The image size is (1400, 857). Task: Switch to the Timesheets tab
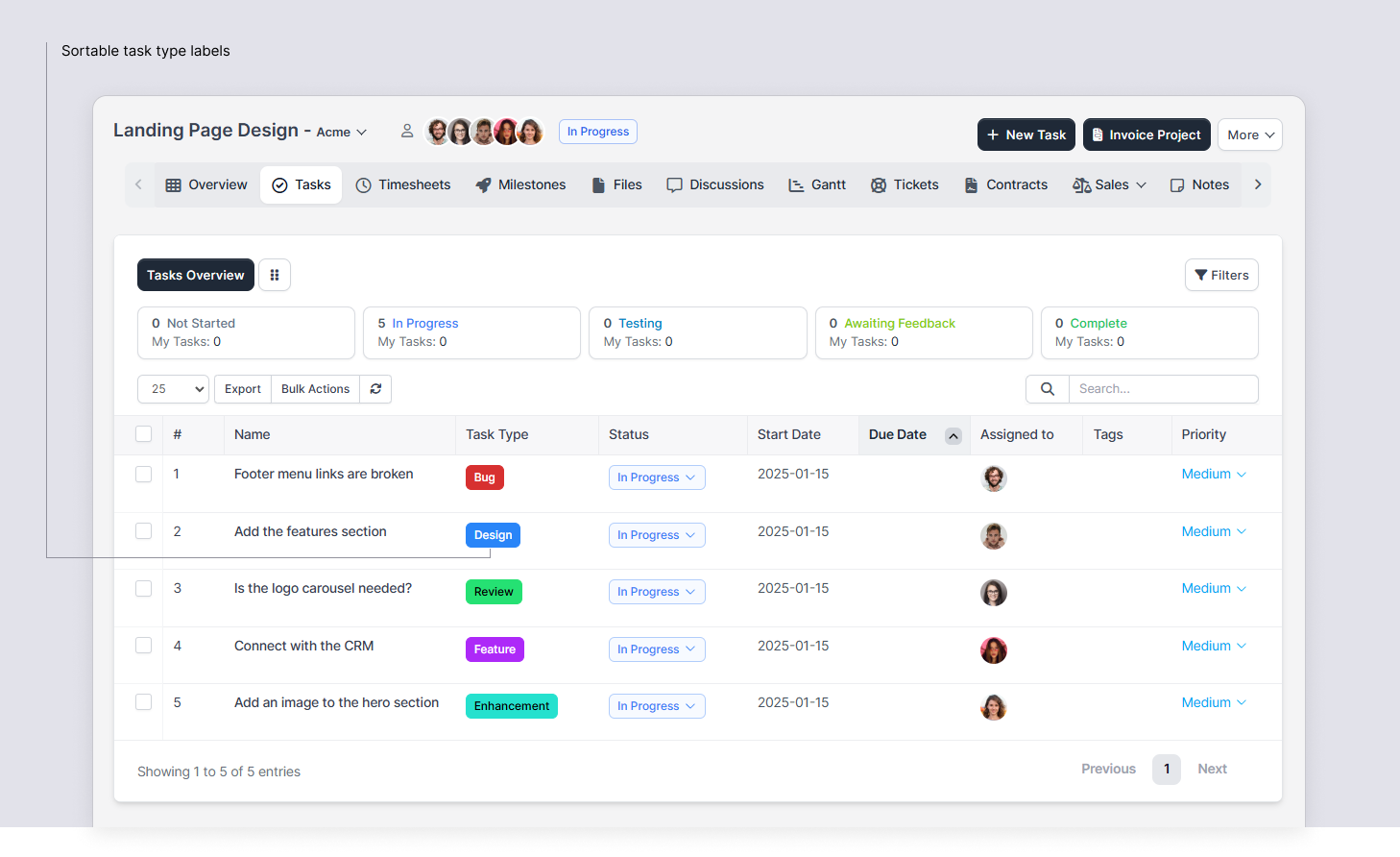tap(403, 184)
